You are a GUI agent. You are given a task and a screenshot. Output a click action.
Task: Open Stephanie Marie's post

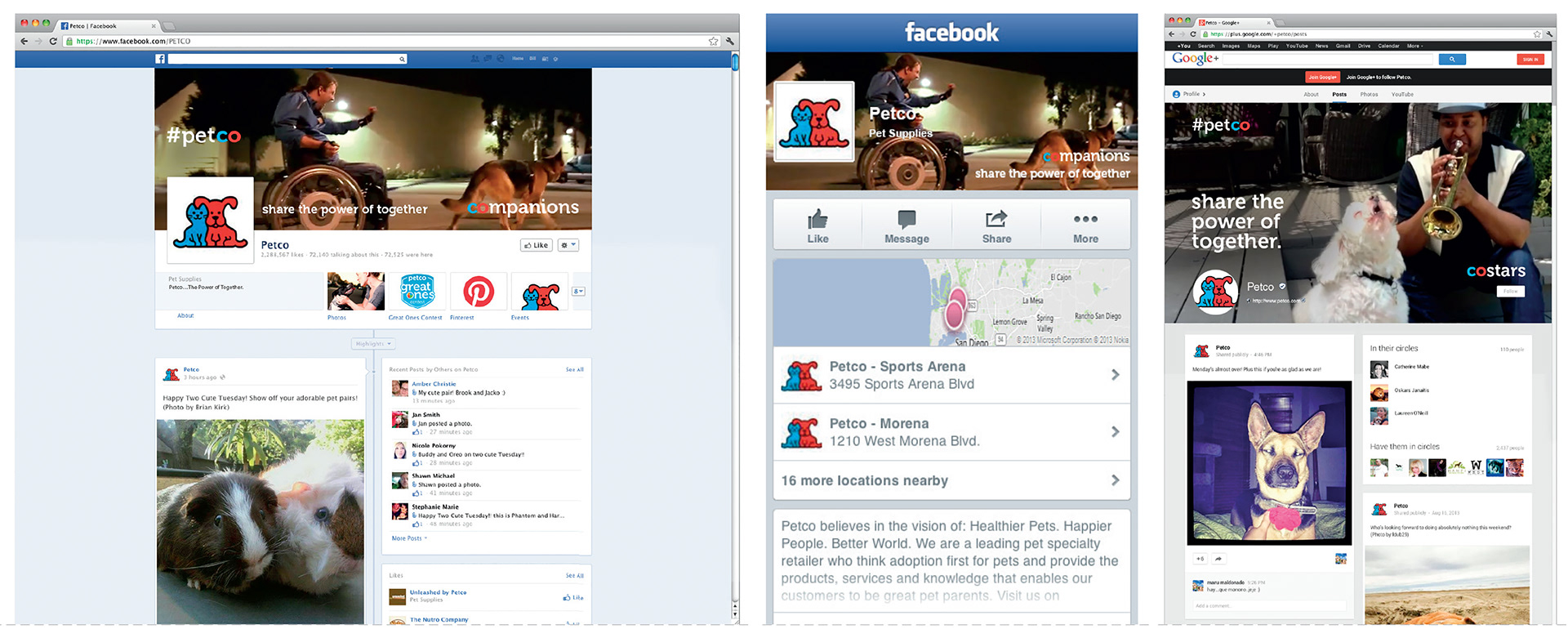(487, 515)
